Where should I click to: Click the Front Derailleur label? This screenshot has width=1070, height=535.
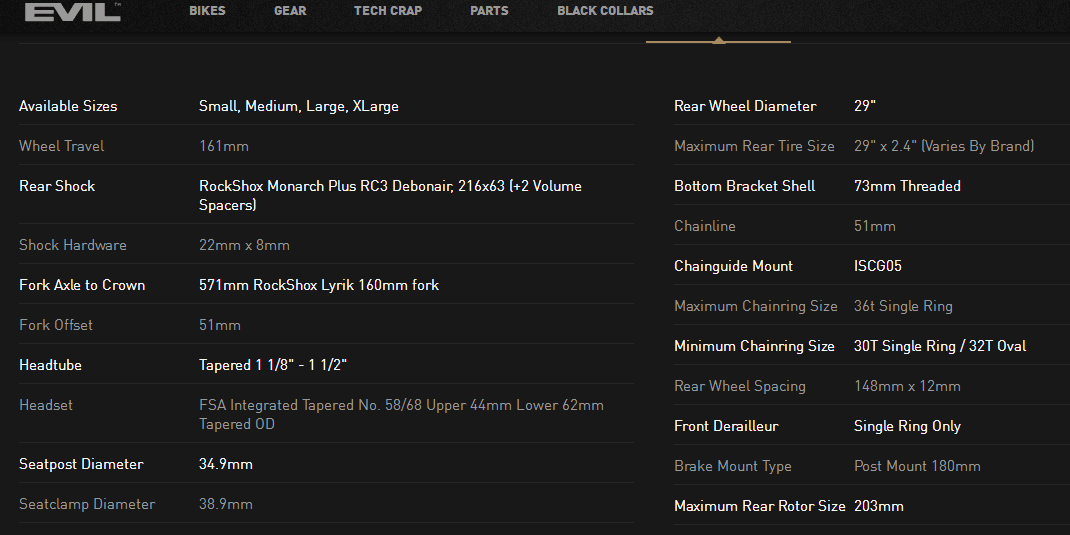click(x=726, y=426)
